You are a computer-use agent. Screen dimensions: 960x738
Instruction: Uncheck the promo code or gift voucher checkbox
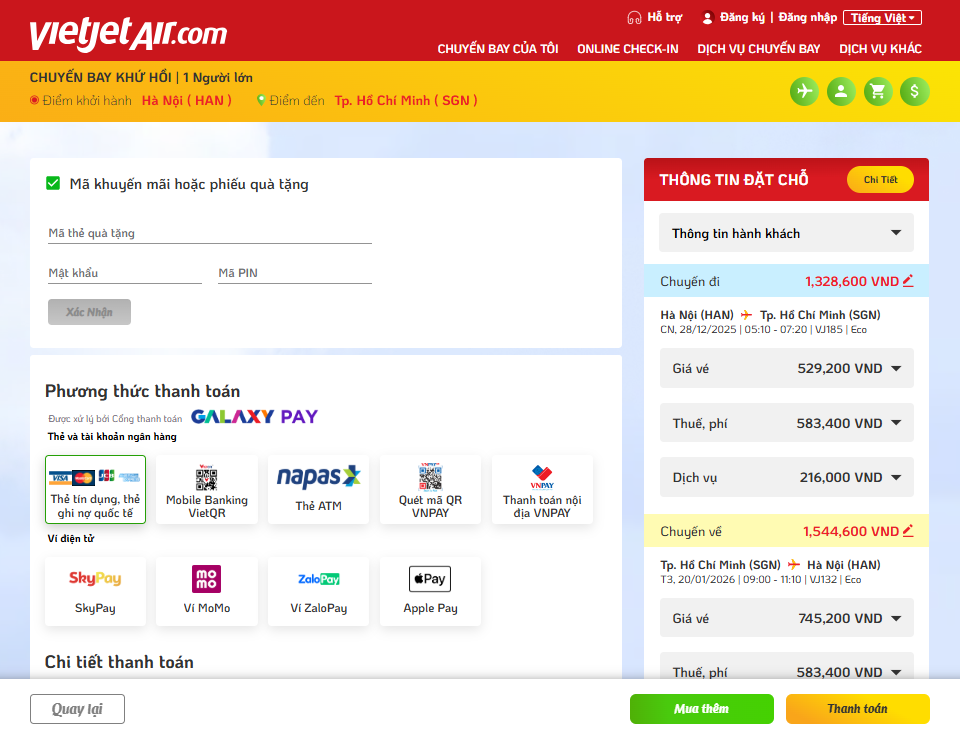tap(54, 183)
